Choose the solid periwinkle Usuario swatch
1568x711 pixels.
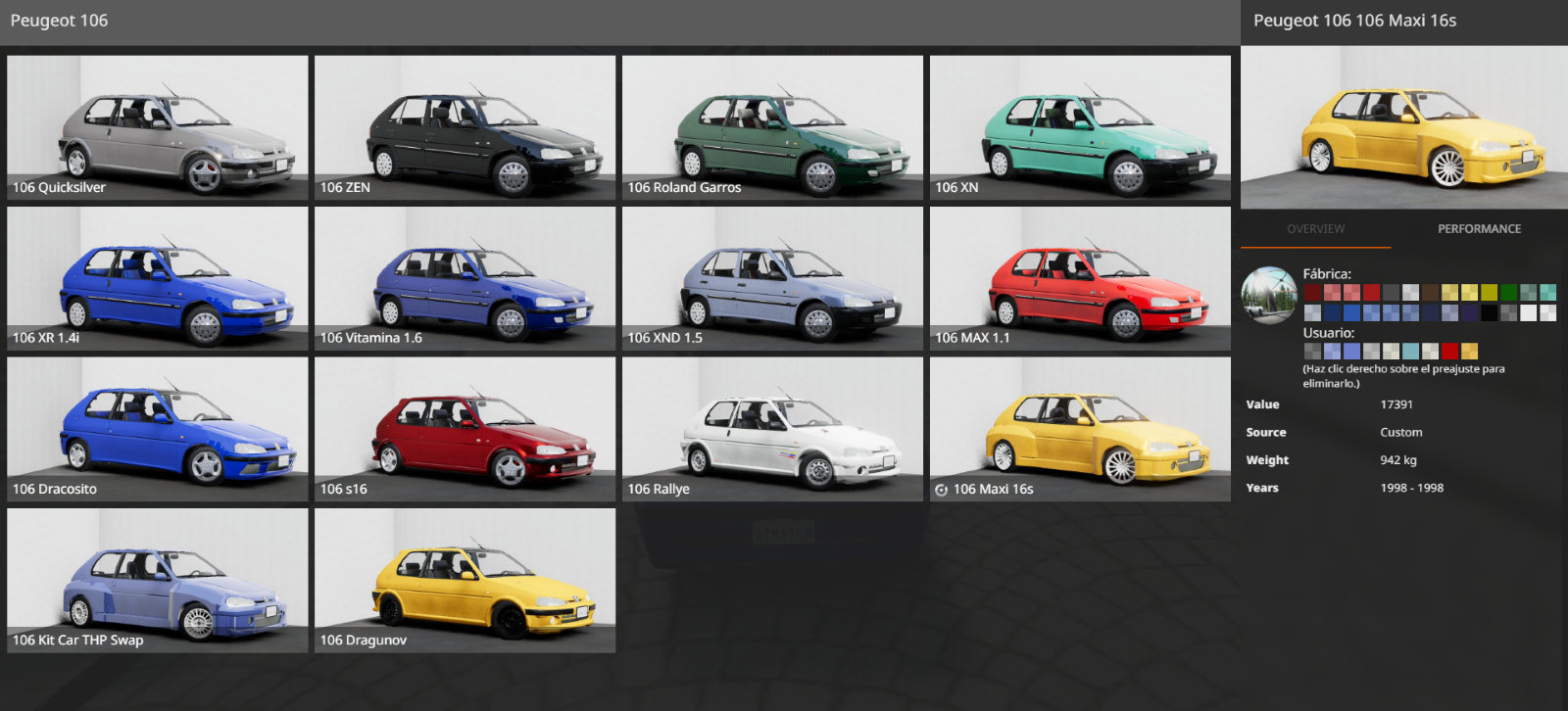click(x=1351, y=351)
